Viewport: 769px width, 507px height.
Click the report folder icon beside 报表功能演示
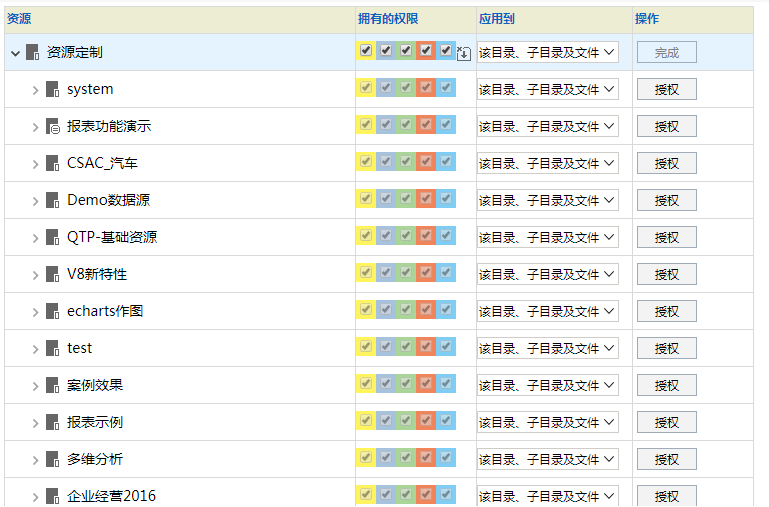click(52, 126)
